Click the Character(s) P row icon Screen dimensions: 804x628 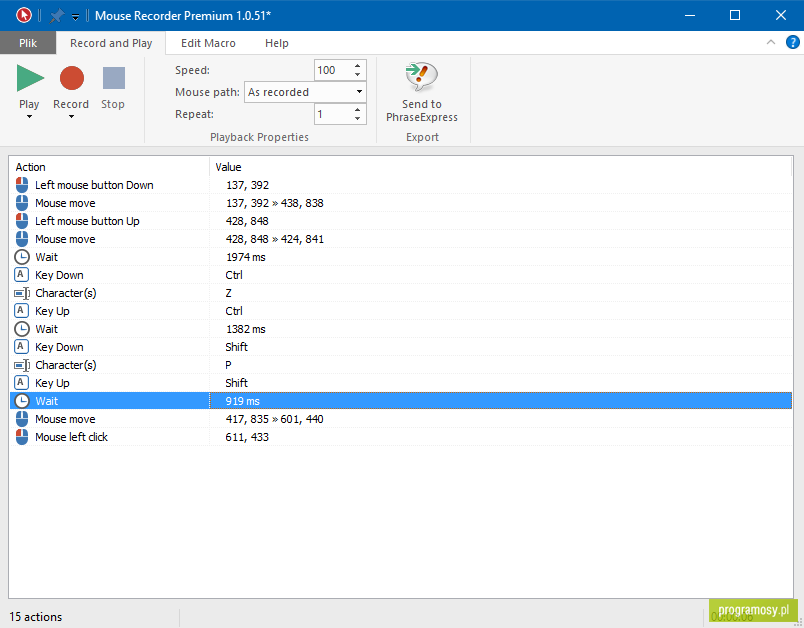point(22,365)
